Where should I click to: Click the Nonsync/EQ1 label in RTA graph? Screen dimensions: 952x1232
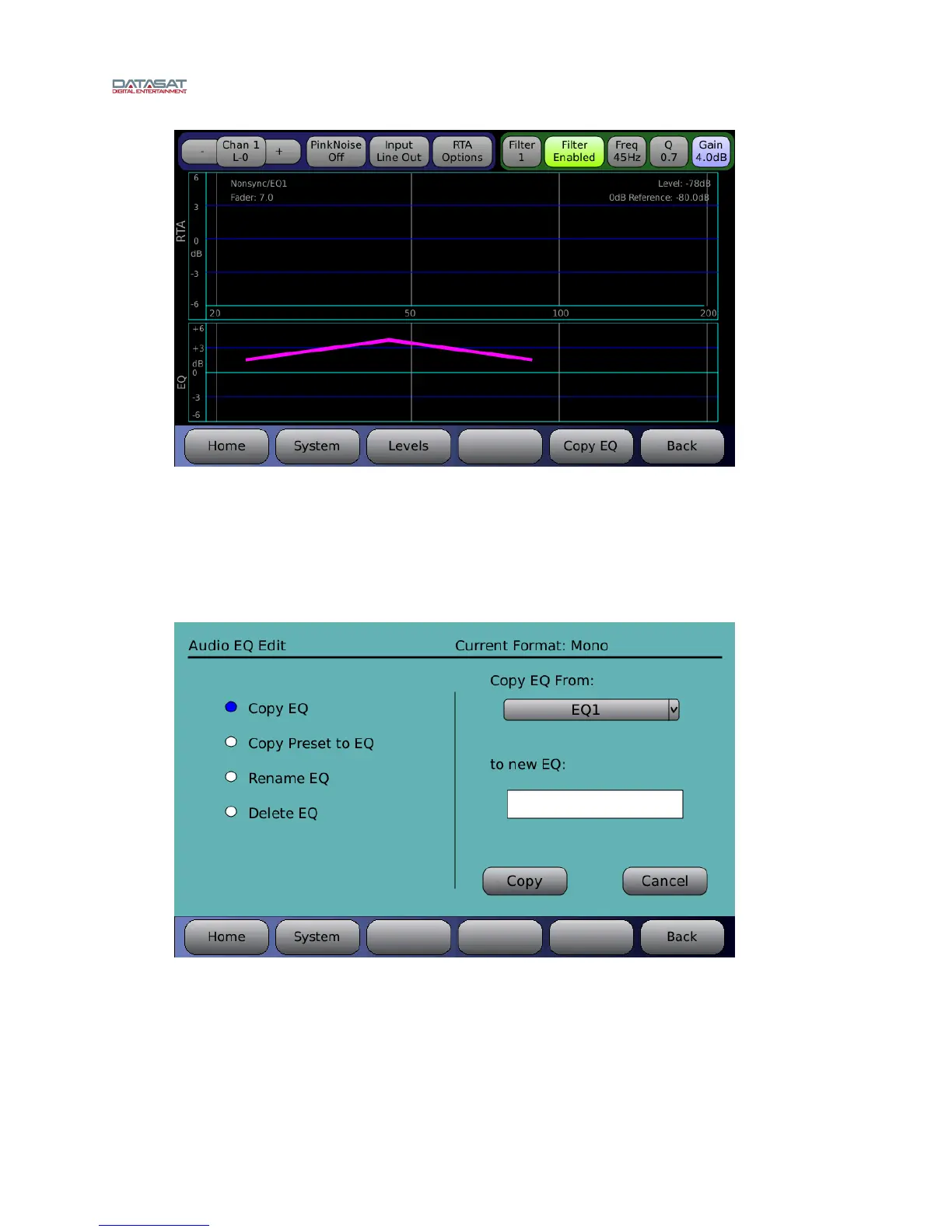click(259, 184)
